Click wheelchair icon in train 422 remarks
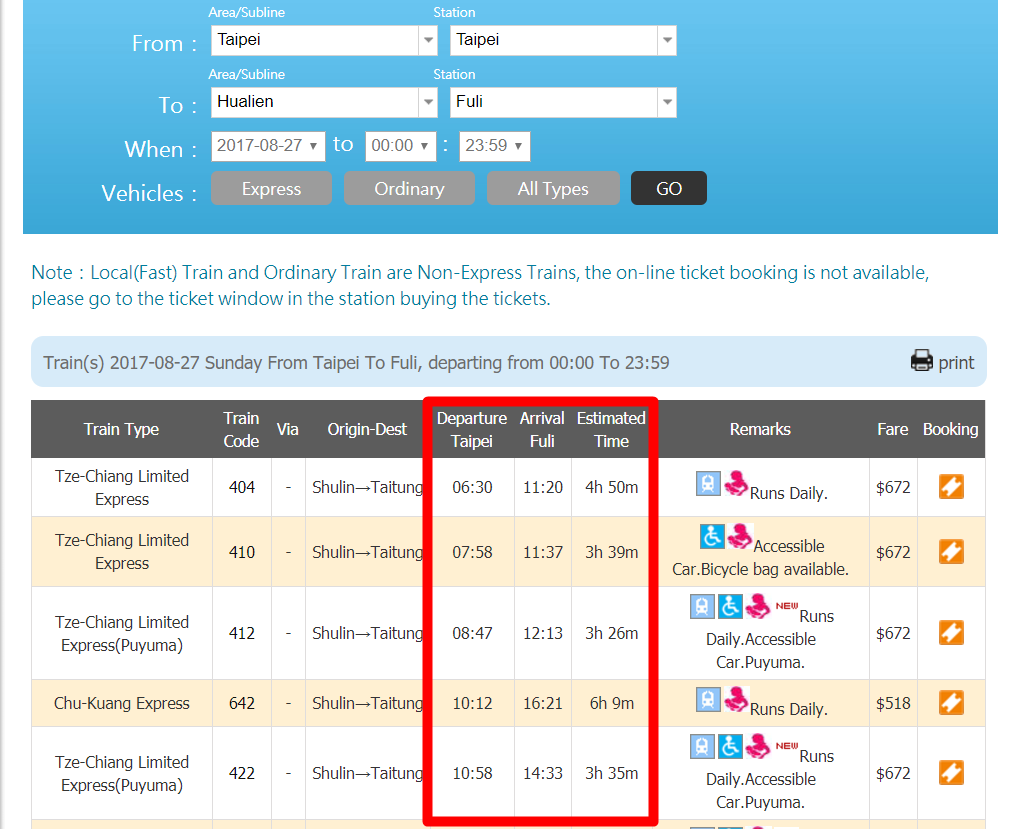Image resolution: width=1014 pixels, height=829 pixels. [730, 747]
